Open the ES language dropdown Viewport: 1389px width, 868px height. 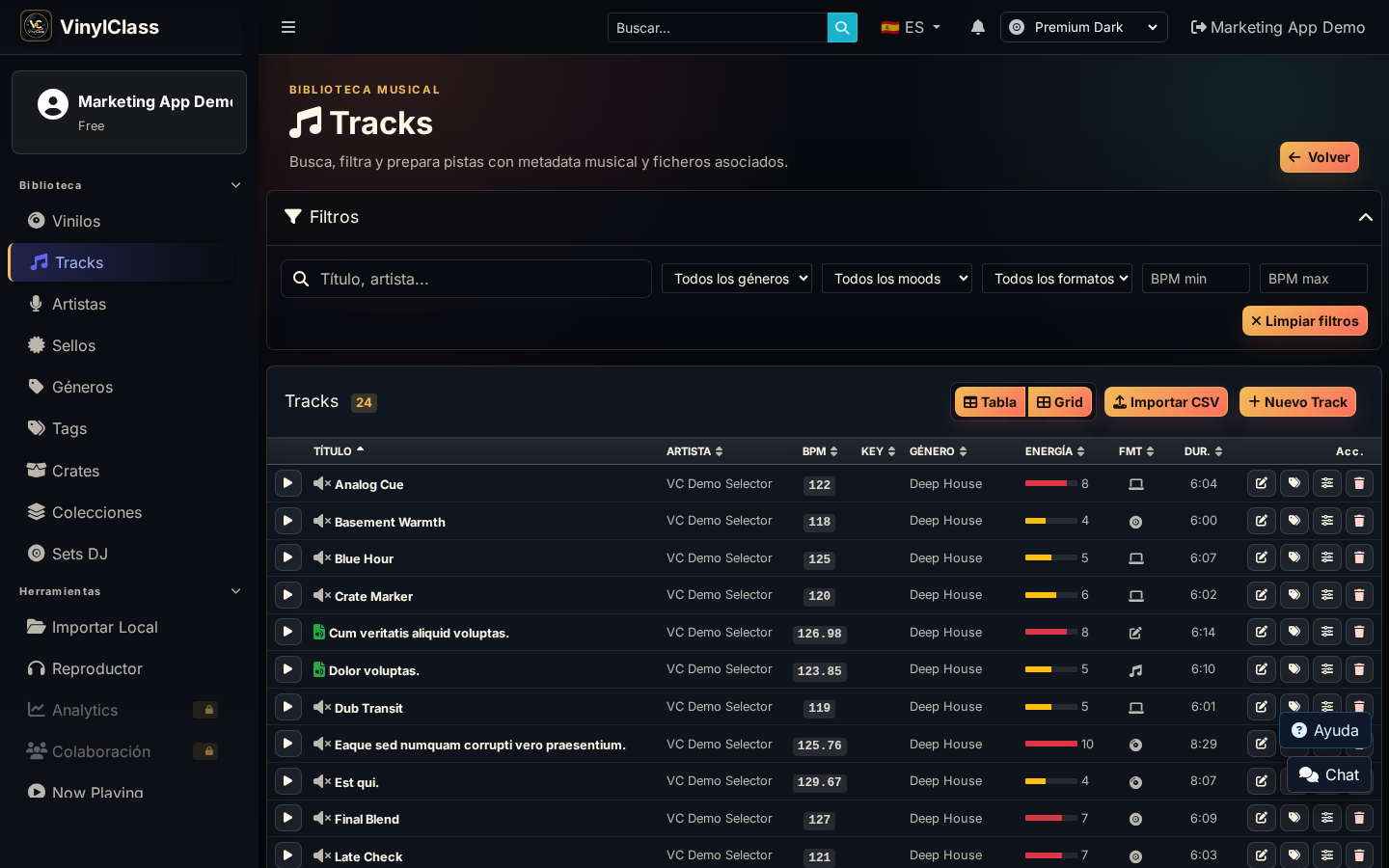tap(911, 27)
